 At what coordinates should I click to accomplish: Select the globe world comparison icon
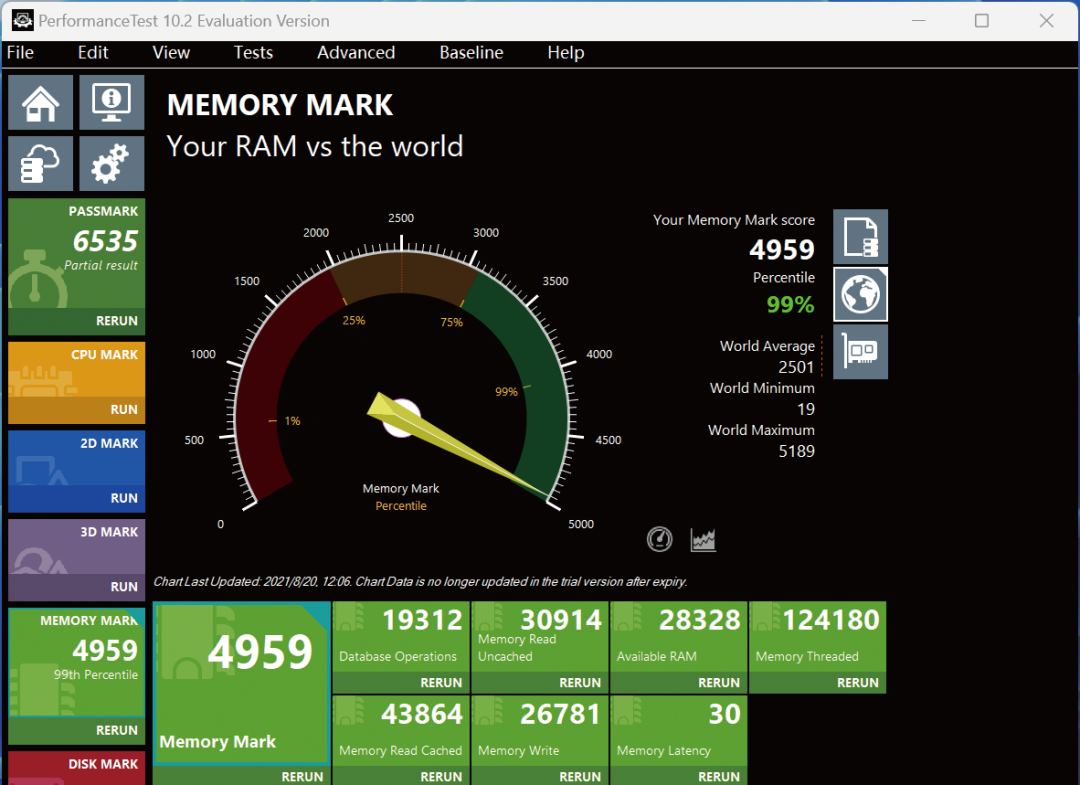(x=860, y=295)
